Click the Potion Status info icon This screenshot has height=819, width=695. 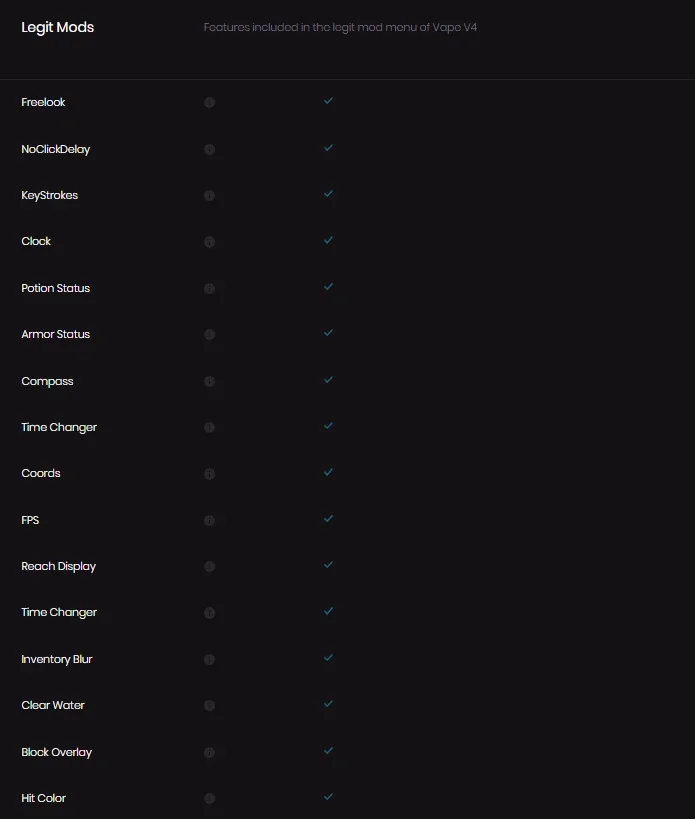point(209,288)
